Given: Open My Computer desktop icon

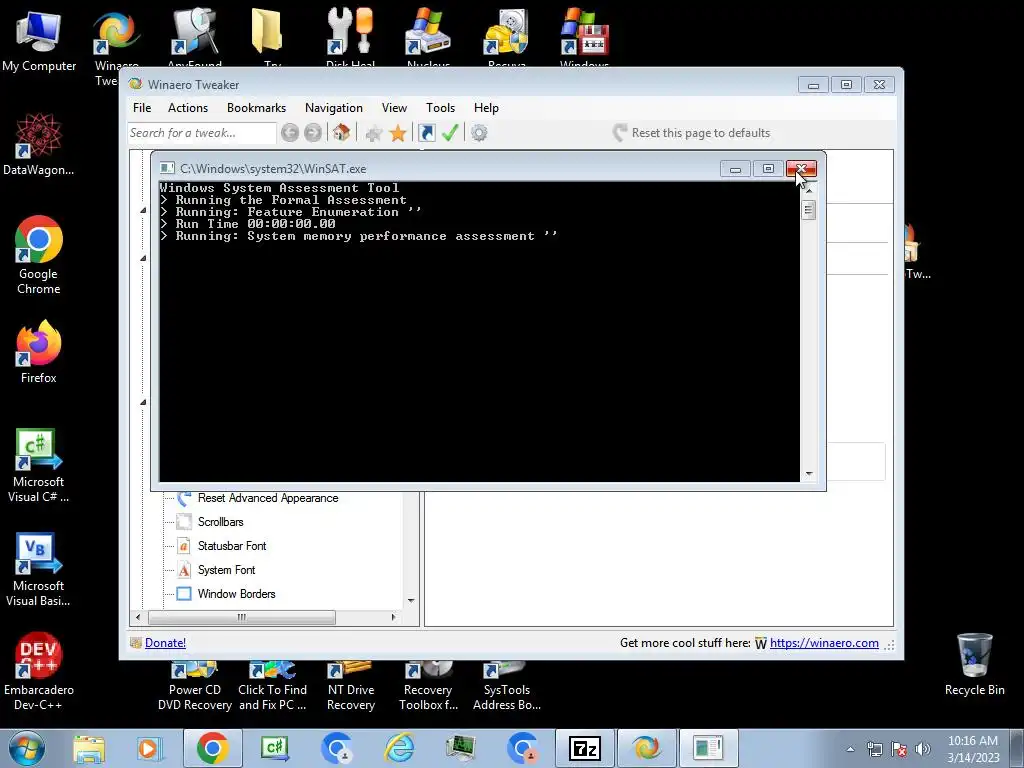Looking at the screenshot, I should (x=39, y=40).
